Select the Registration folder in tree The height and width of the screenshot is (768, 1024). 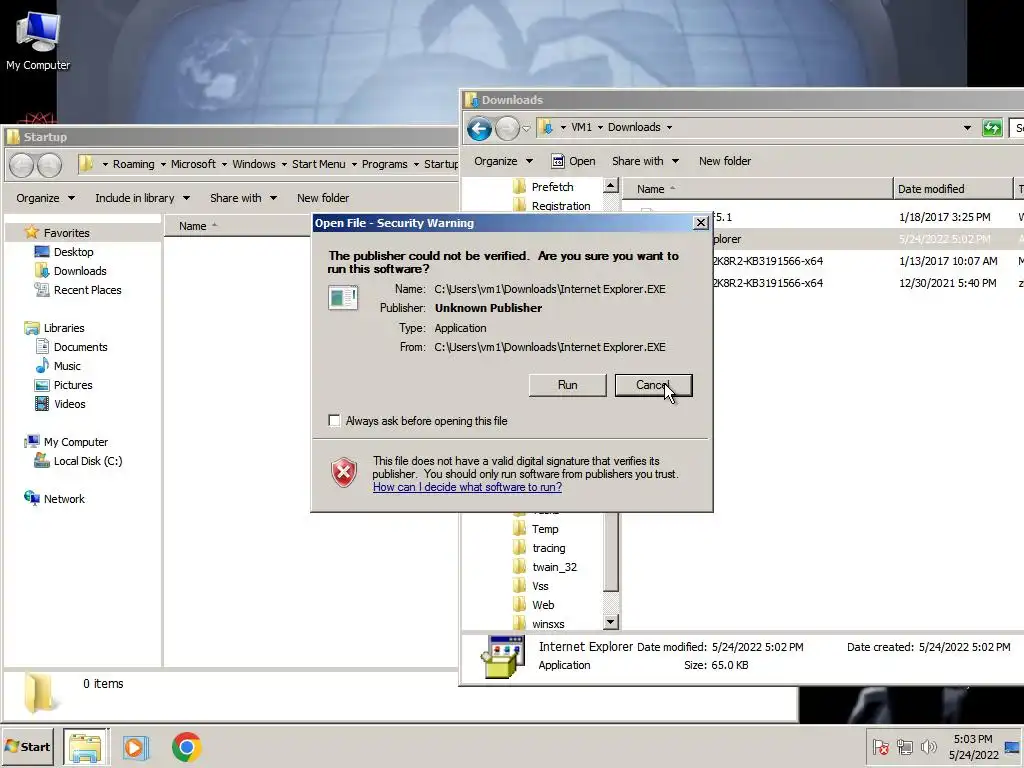[x=552, y=206]
